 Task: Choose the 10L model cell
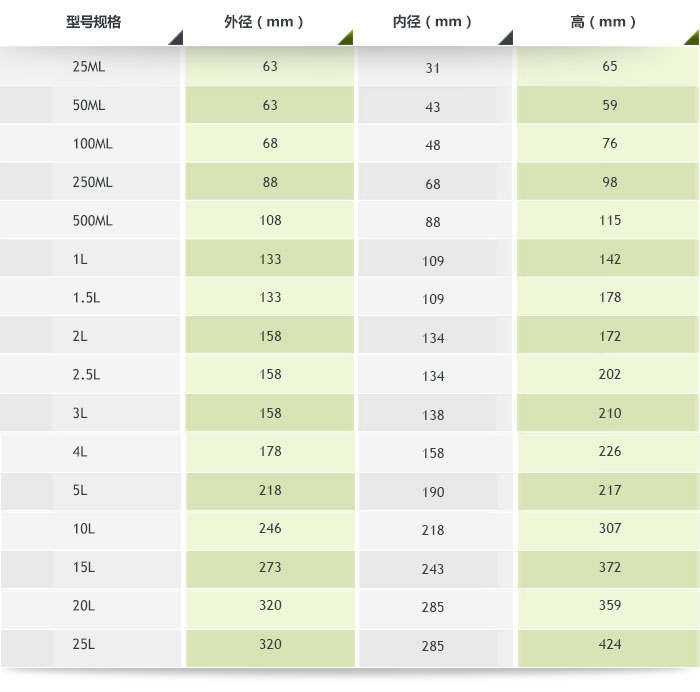click(x=84, y=529)
